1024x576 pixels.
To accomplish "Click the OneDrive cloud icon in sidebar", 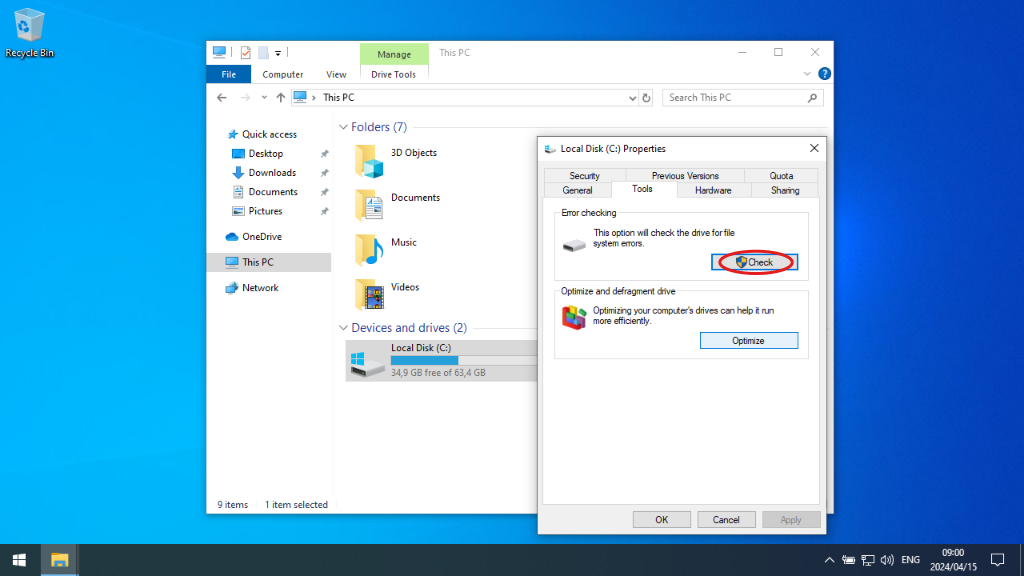I will pos(233,236).
